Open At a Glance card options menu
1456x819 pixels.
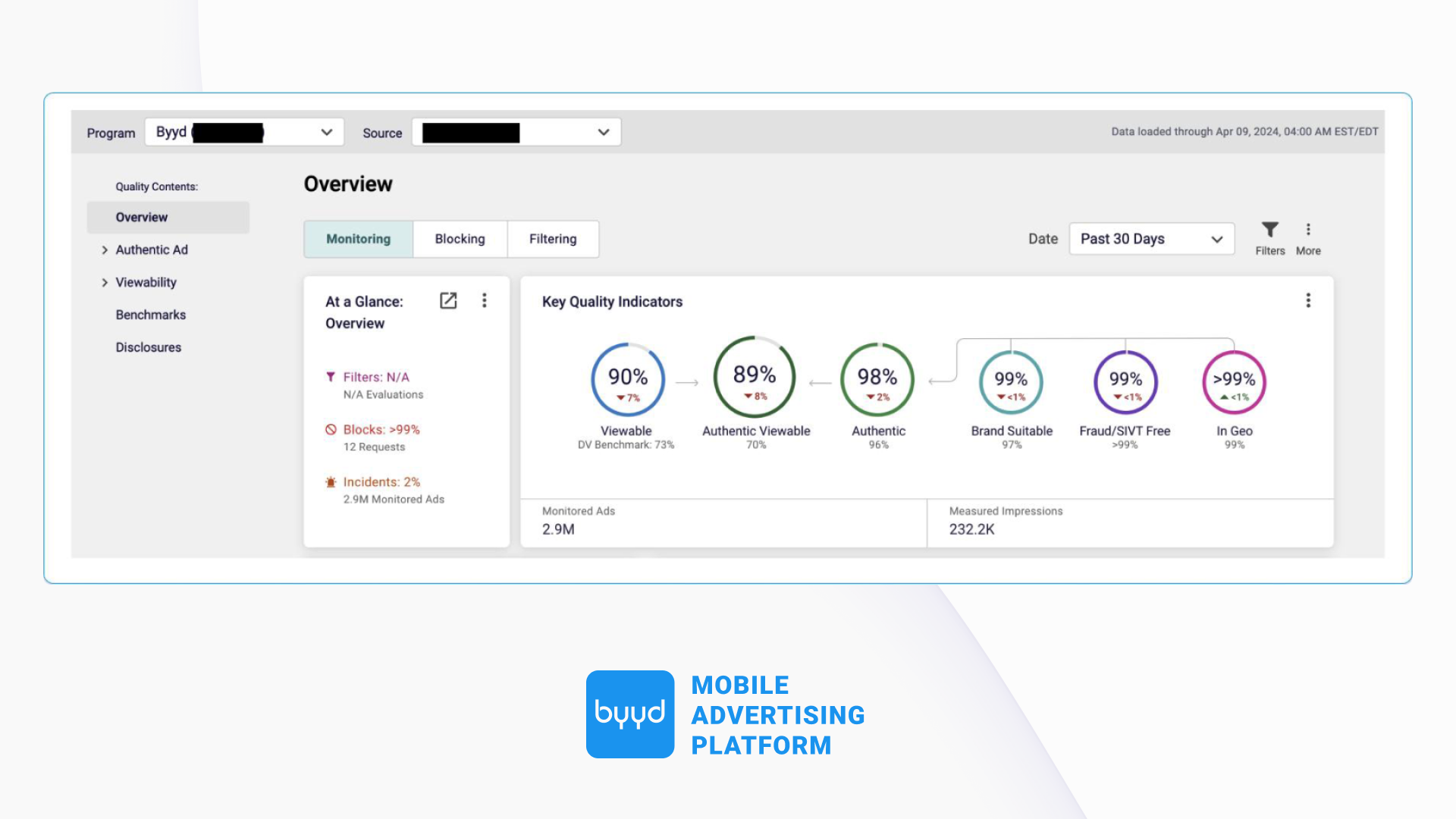(485, 301)
